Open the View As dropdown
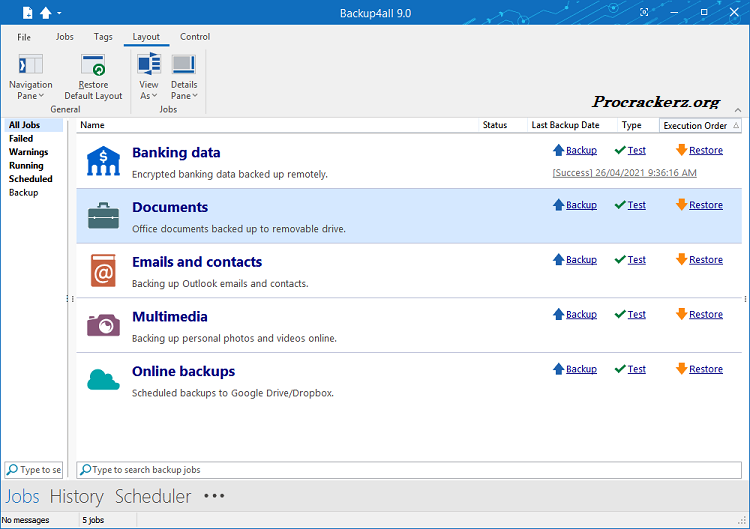Image resolution: width=750 pixels, height=529 pixels. (149, 90)
